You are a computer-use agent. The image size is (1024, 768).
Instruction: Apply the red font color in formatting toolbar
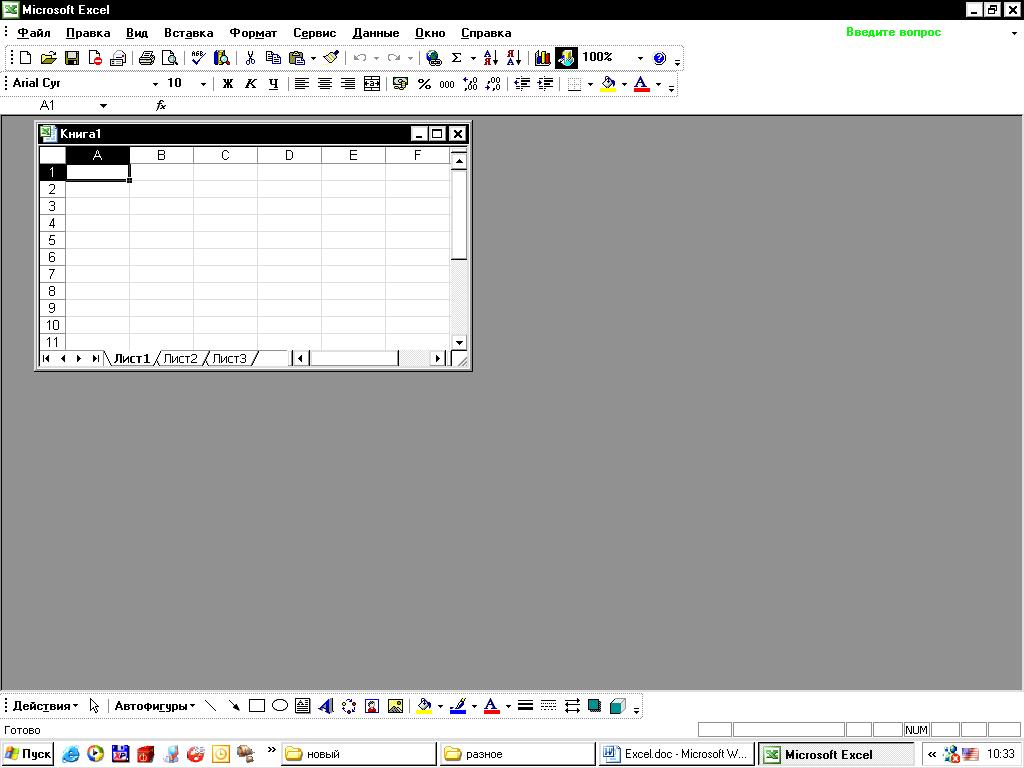[641, 84]
